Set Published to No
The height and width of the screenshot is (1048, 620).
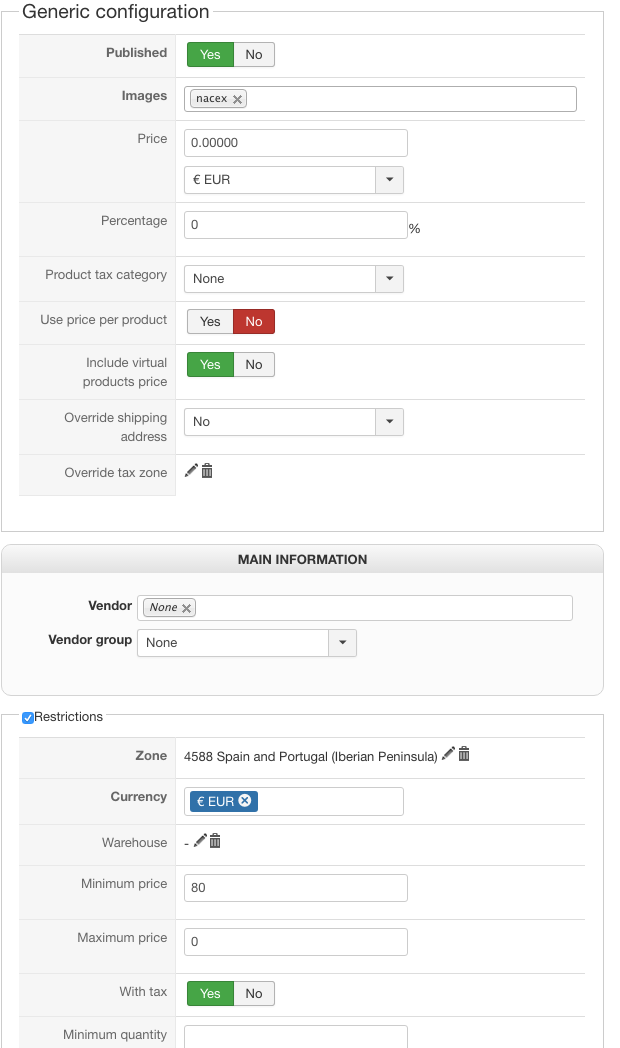[x=254, y=55]
